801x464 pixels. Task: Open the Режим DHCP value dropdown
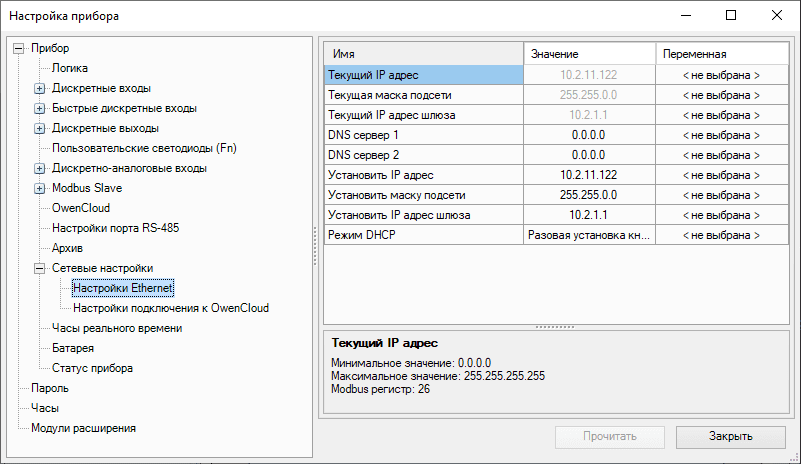point(589,235)
